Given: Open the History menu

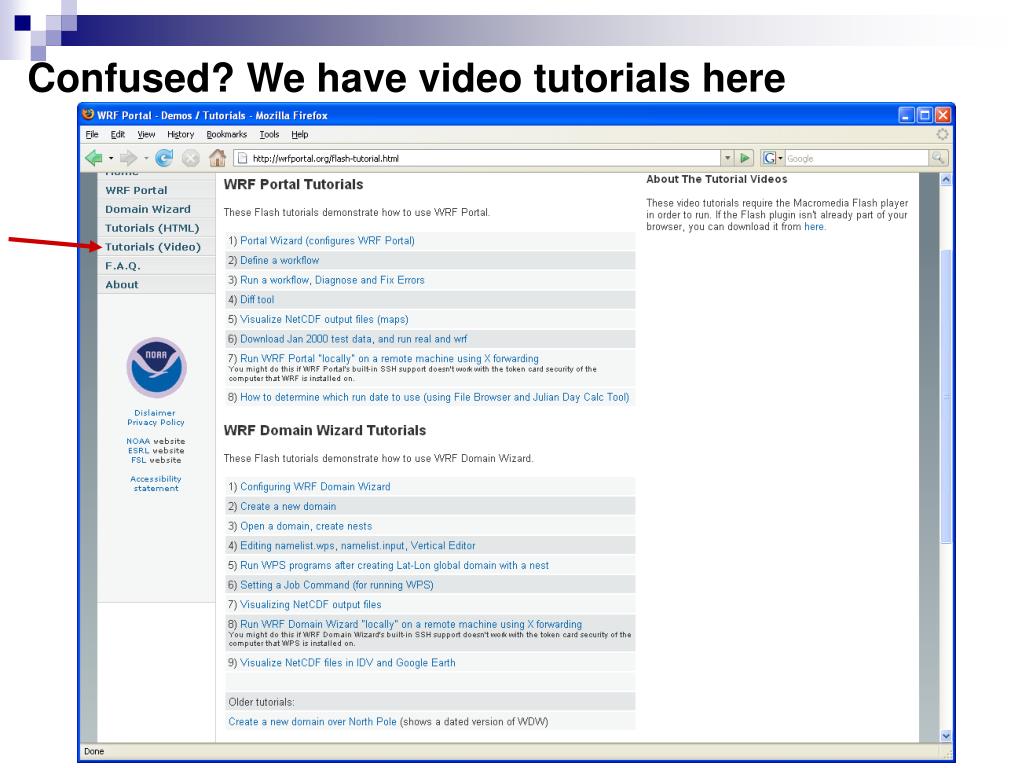Looking at the screenshot, I should click(180, 135).
